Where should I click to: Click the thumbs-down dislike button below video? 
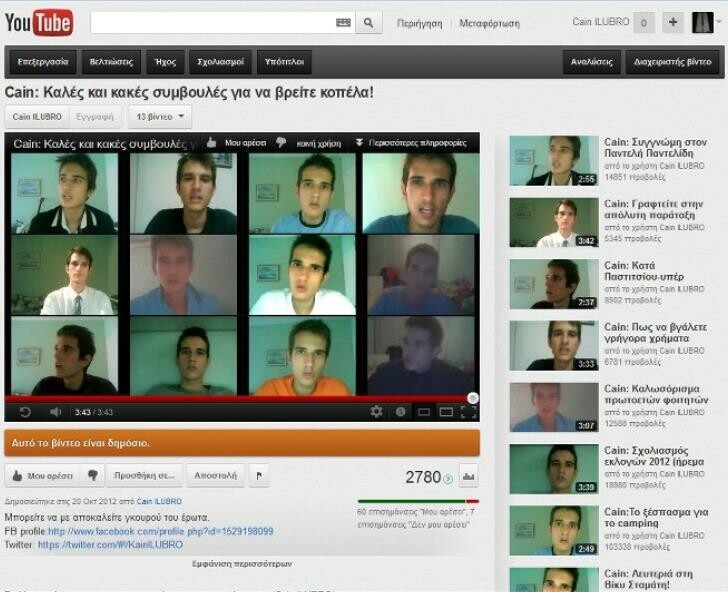pos(92,475)
